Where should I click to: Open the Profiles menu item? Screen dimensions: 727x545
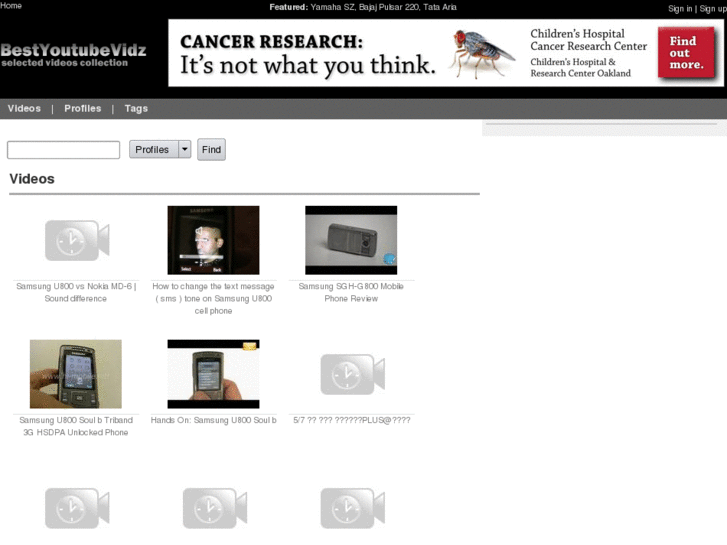click(x=83, y=109)
